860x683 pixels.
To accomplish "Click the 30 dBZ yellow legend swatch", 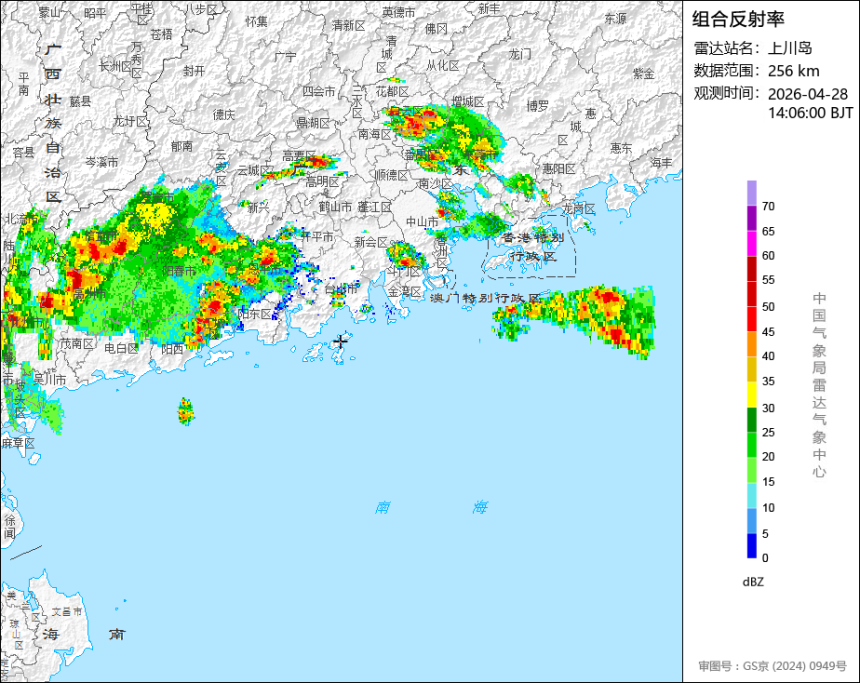I will tap(751, 394).
